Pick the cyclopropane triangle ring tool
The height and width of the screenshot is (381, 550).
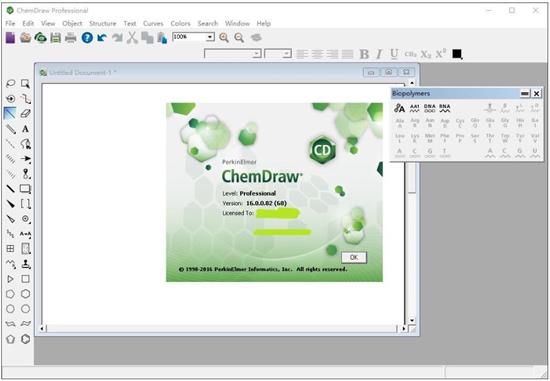11,279
